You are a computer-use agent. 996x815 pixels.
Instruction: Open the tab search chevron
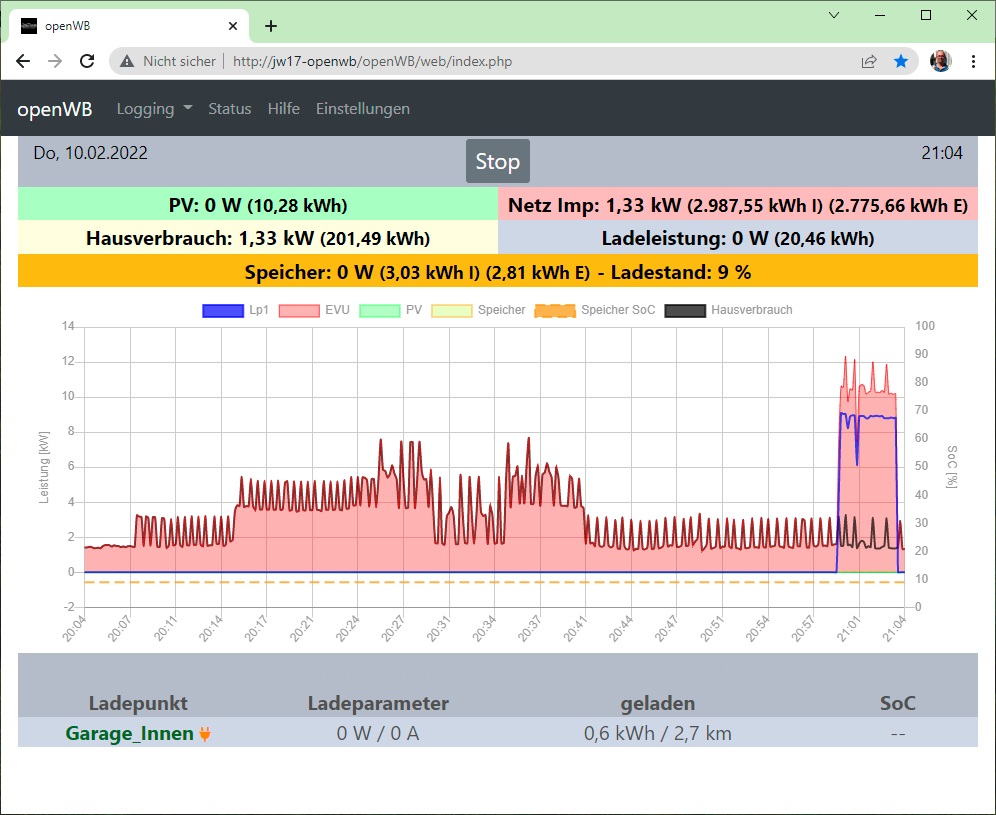tap(835, 15)
